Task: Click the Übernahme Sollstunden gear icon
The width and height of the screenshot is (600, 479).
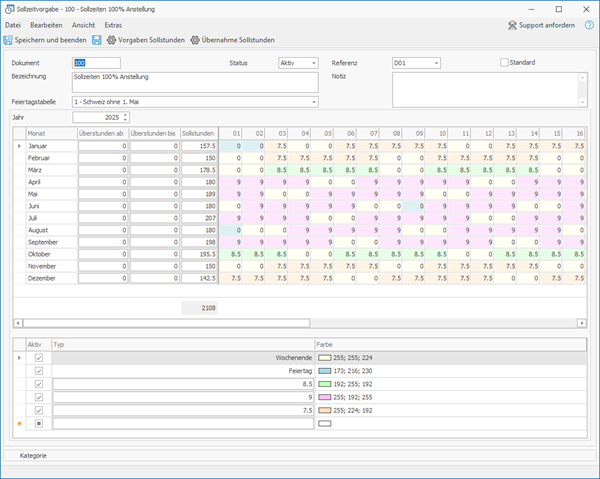Action: pos(195,40)
